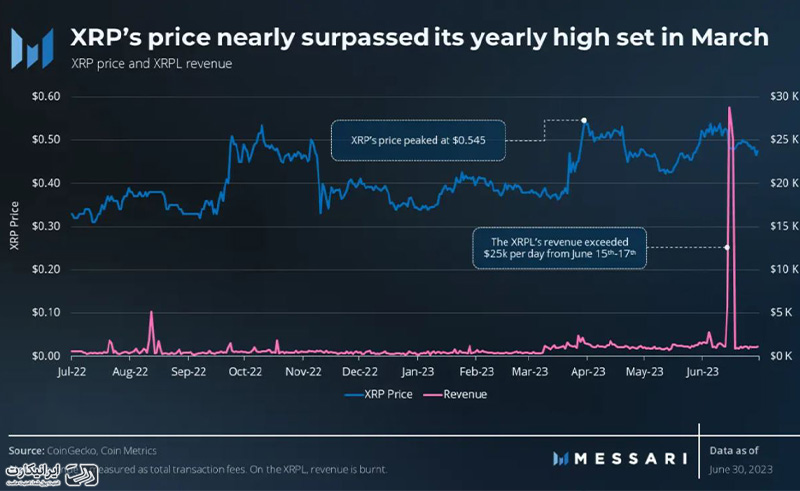Toggle the XRP Price series in the legend

[382, 395]
